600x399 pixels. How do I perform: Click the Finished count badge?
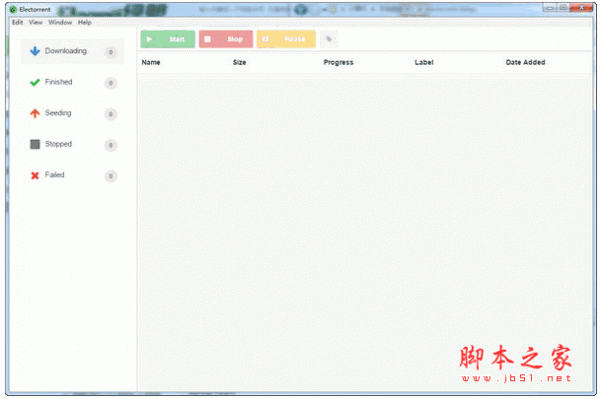(x=111, y=83)
